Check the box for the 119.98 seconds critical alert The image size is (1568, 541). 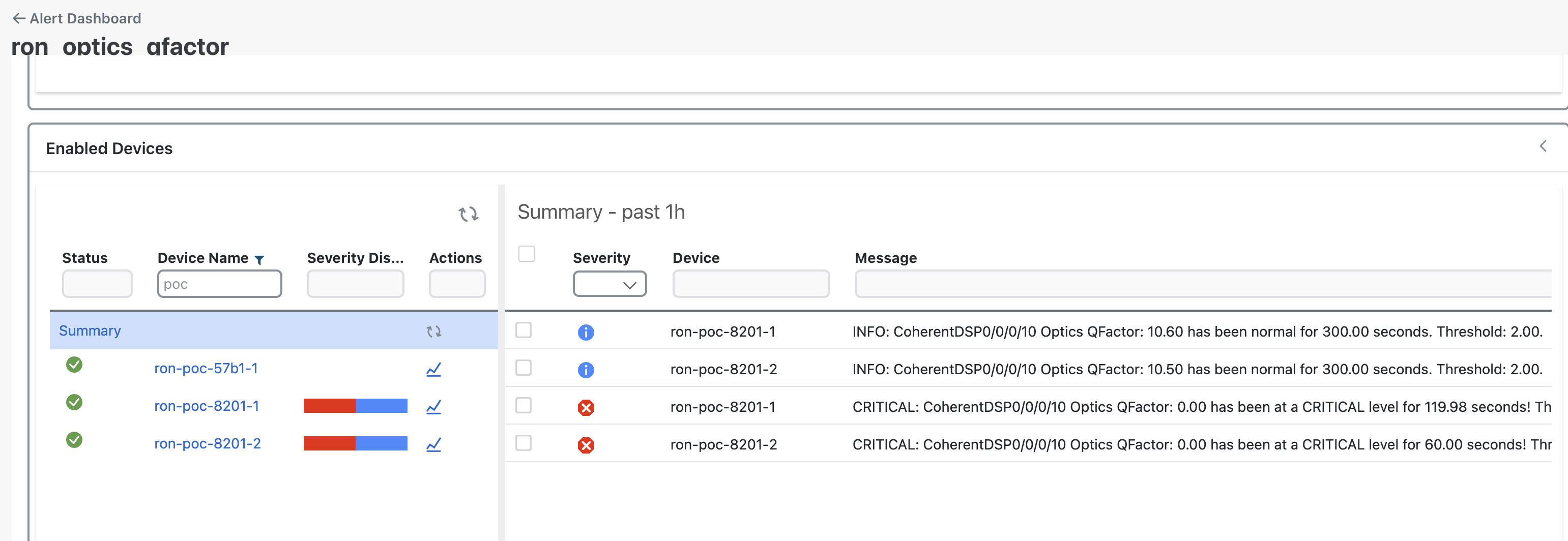(x=524, y=406)
